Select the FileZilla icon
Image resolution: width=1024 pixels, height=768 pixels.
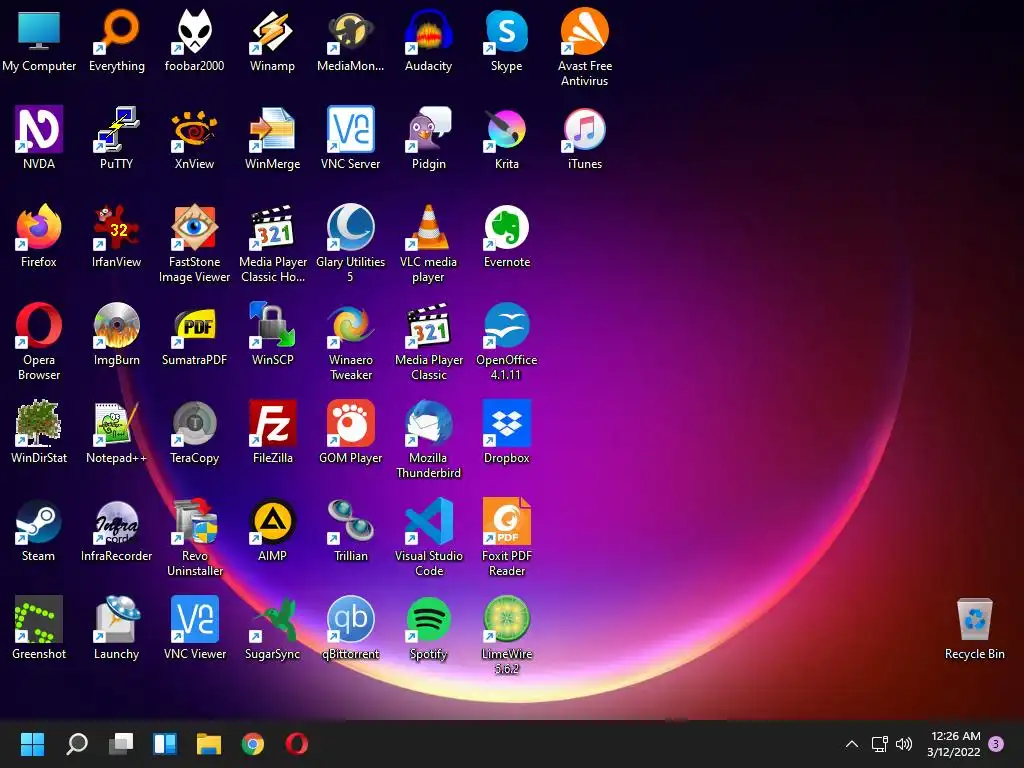pyautogui.click(x=272, y=423)
